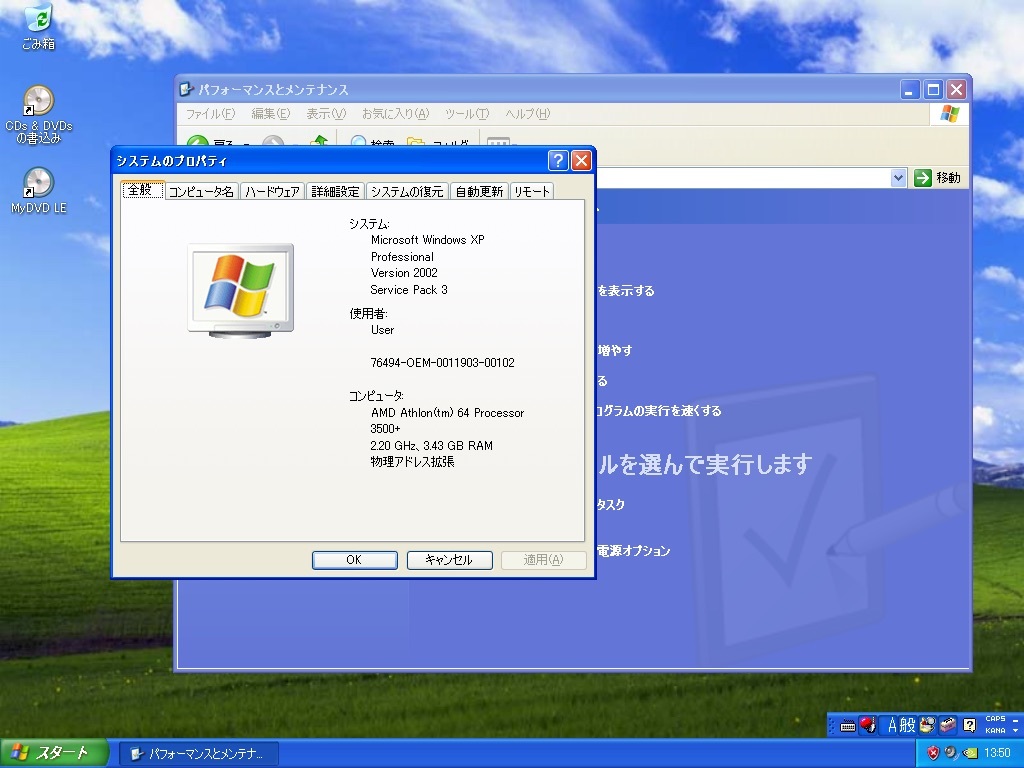Toggle CAPS on the language bar
Image resolution: width=1024 pixels, height=768 pixels.
tap(995, 719)
